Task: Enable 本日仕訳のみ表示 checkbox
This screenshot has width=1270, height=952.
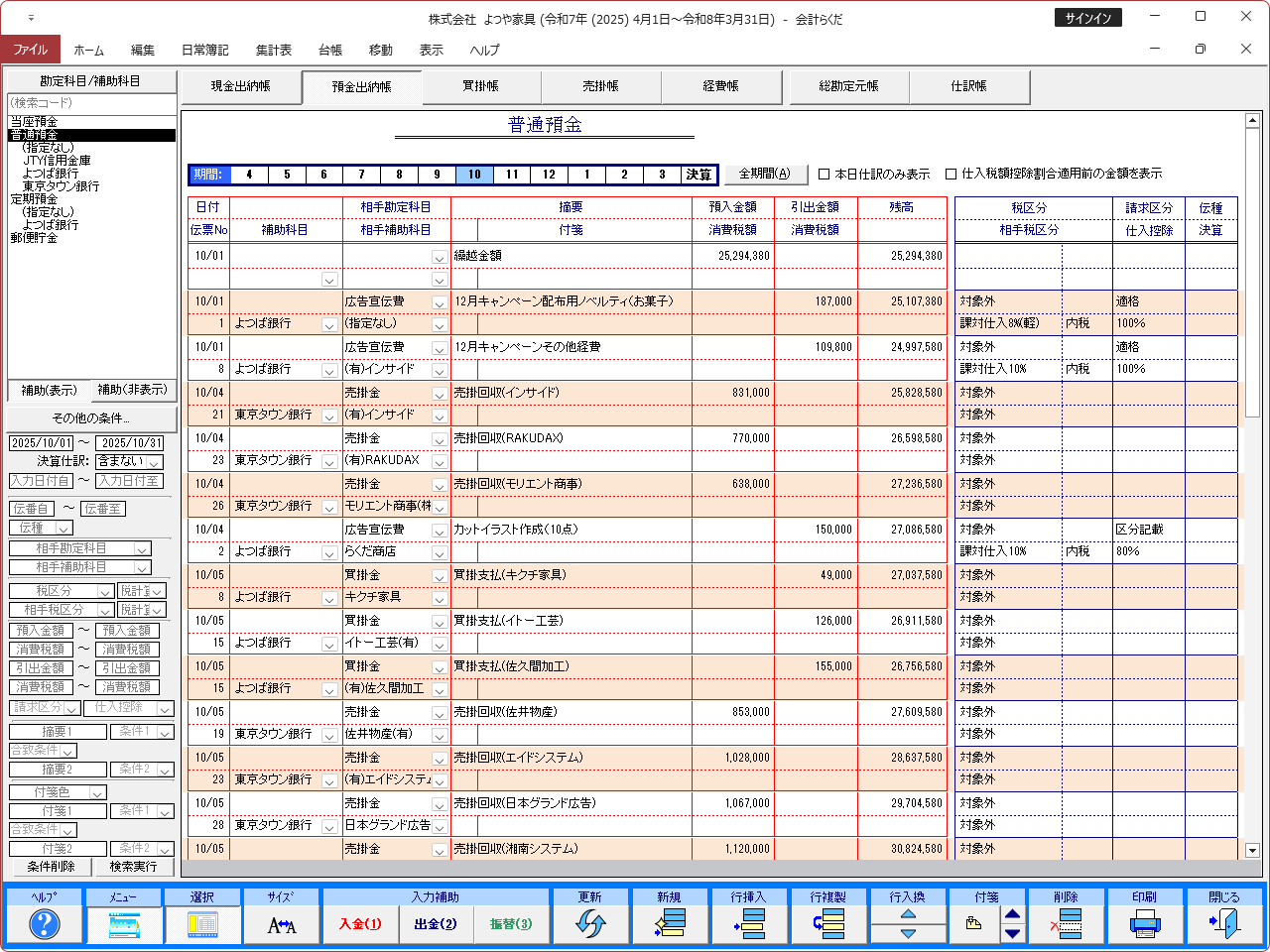Action: click(x=825, y=175)
